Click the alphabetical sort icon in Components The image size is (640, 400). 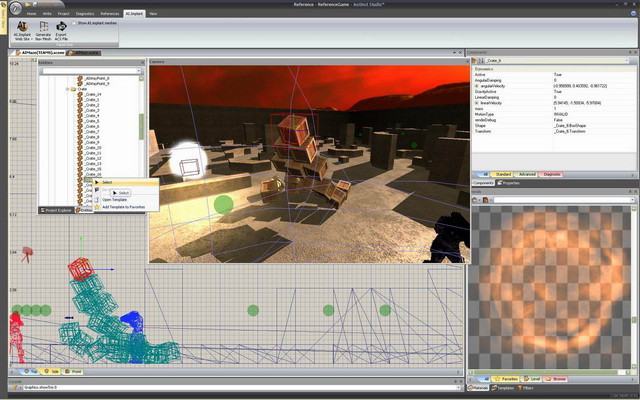click(x=481, y=60)
